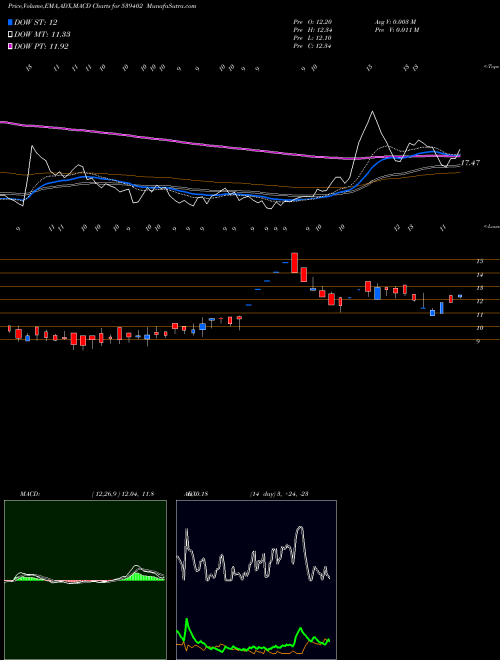Click the white DOW MT legend swatch
The width and height of the screenshot is (500, 660).
[x=11, y=35]
